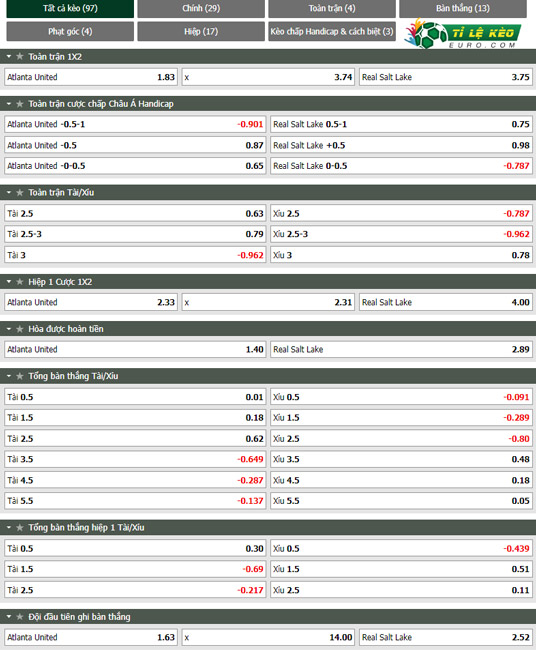This screenshot has height=655, width=536.
Task: Select Real Salt Lake 0-0.5 at -0.787
Action: pyautogui.click(x=401, y=166)
